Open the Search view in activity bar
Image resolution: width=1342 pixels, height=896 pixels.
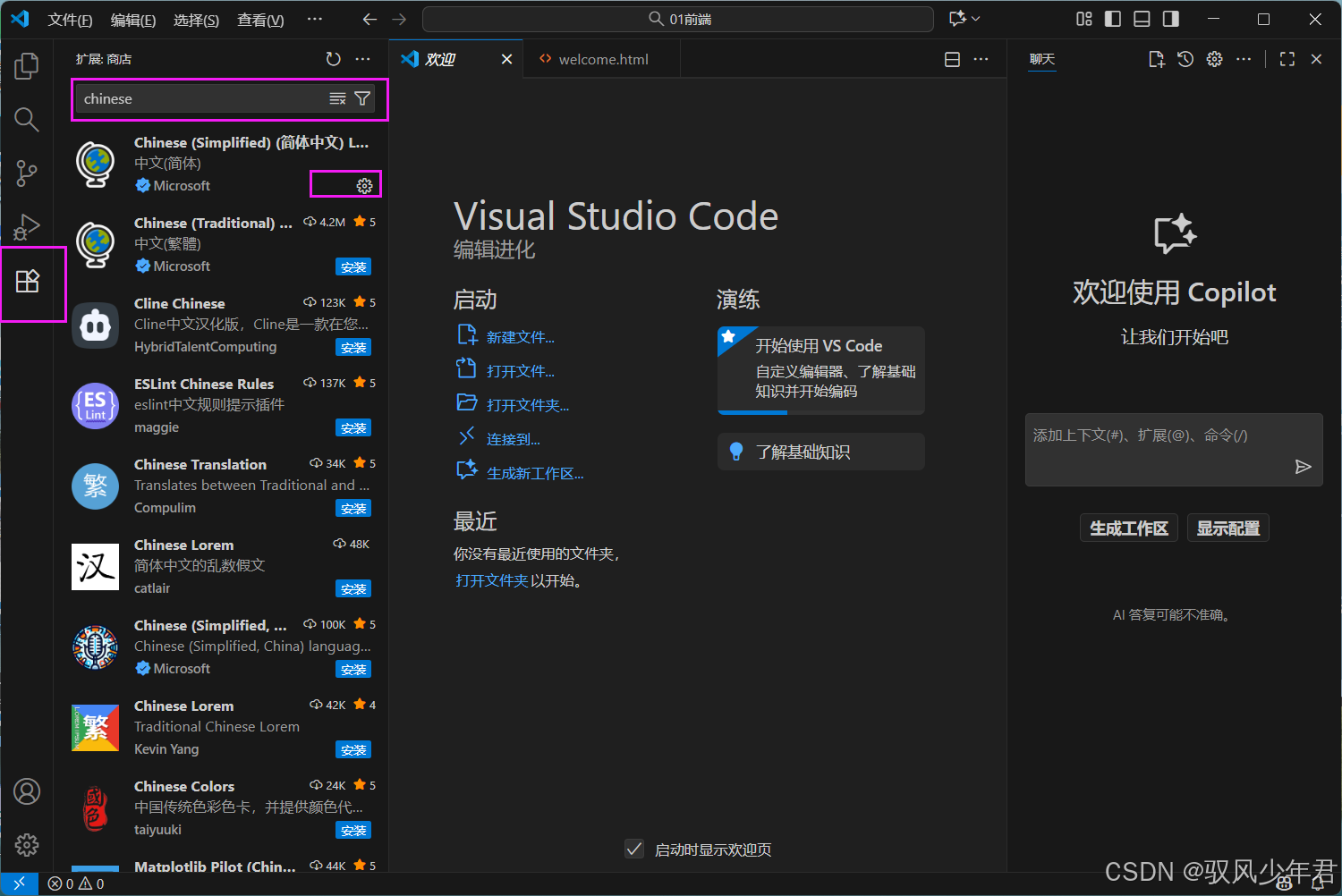tap(27, 119)
